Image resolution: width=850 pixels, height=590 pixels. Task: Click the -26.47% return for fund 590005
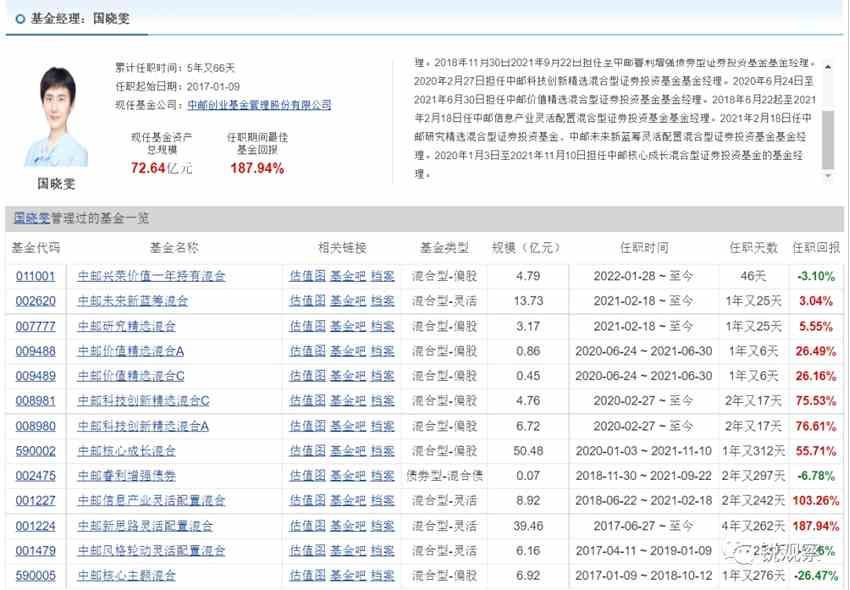(815, 575)
